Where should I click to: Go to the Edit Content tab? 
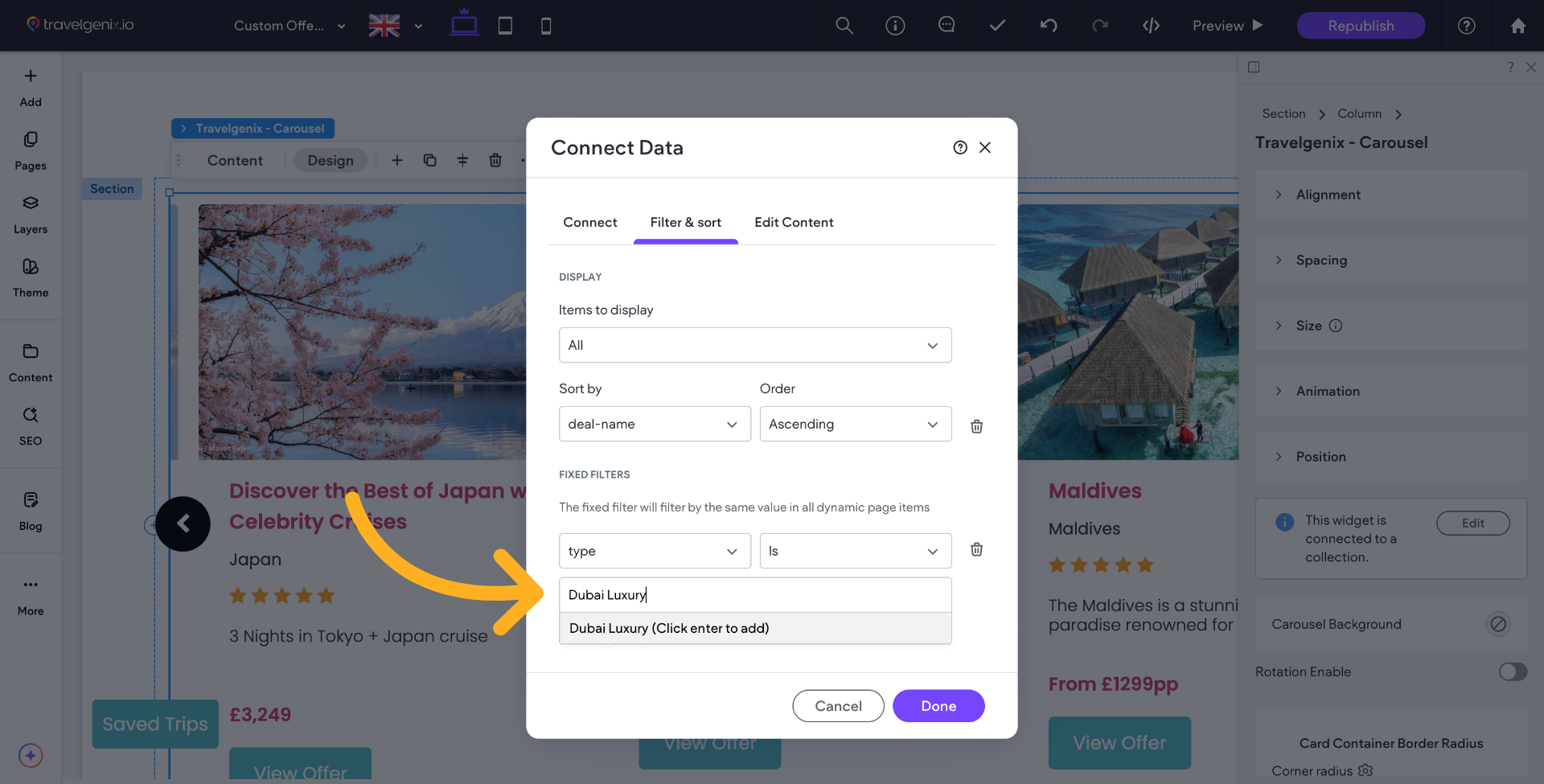(793, 223)
